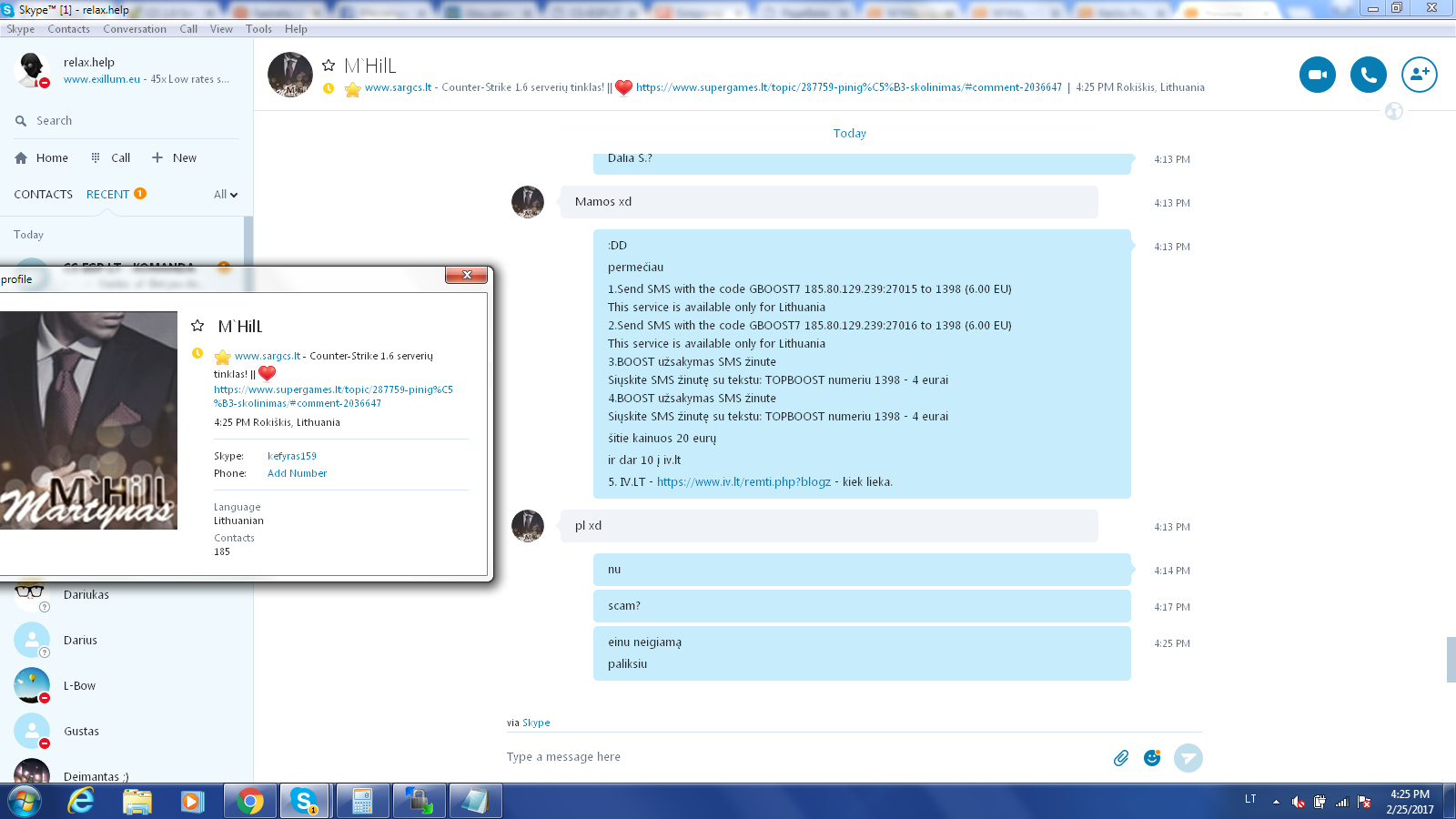This screenshot has height=819, width=1456.
Task: Select contact Dariukas
Action: coord(126,595)
